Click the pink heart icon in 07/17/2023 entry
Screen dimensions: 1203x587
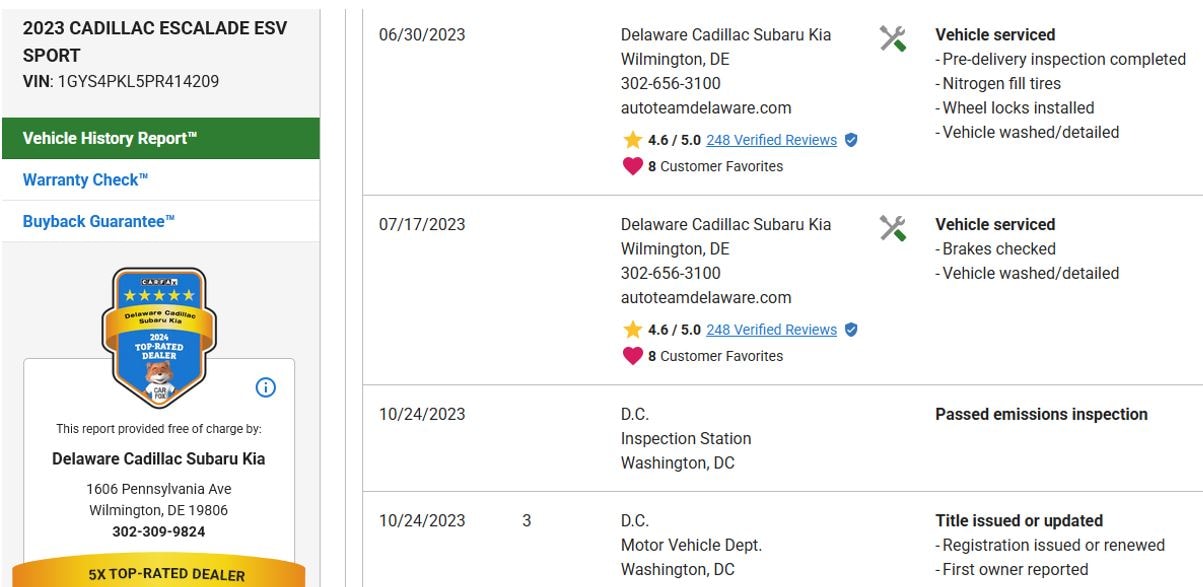pos(632,356)
